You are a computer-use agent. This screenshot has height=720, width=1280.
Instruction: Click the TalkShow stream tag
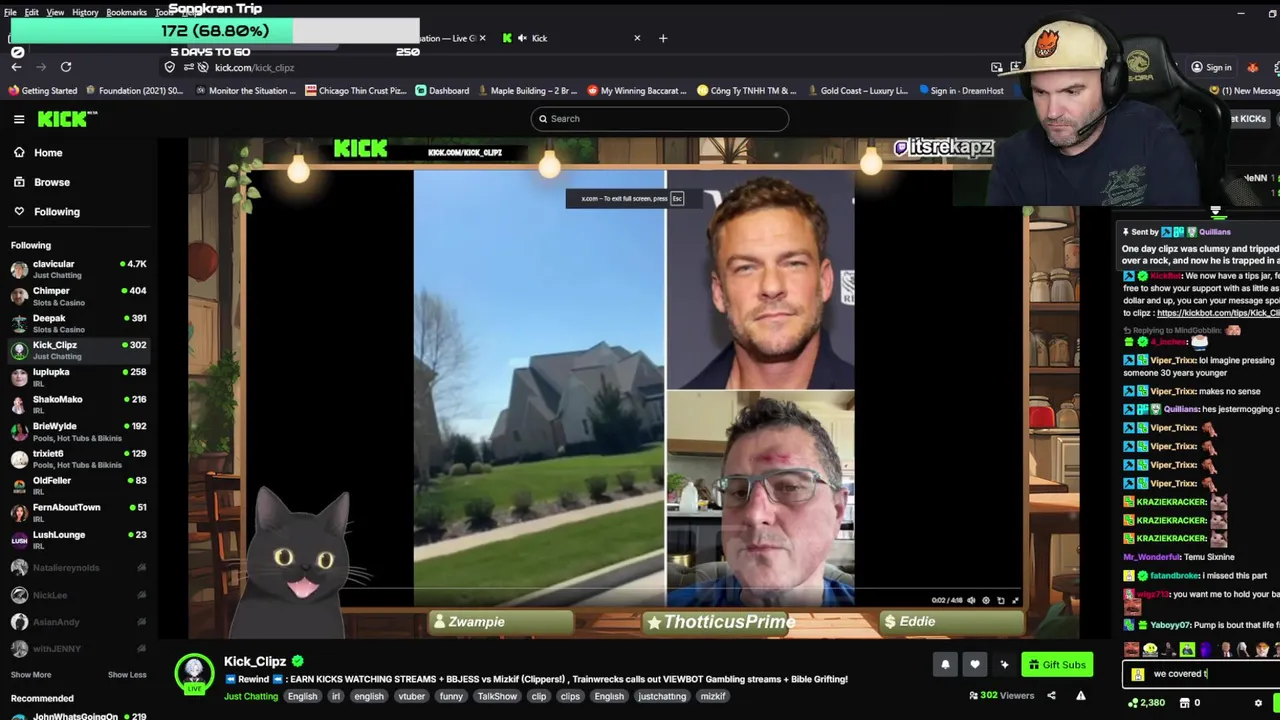497,697
